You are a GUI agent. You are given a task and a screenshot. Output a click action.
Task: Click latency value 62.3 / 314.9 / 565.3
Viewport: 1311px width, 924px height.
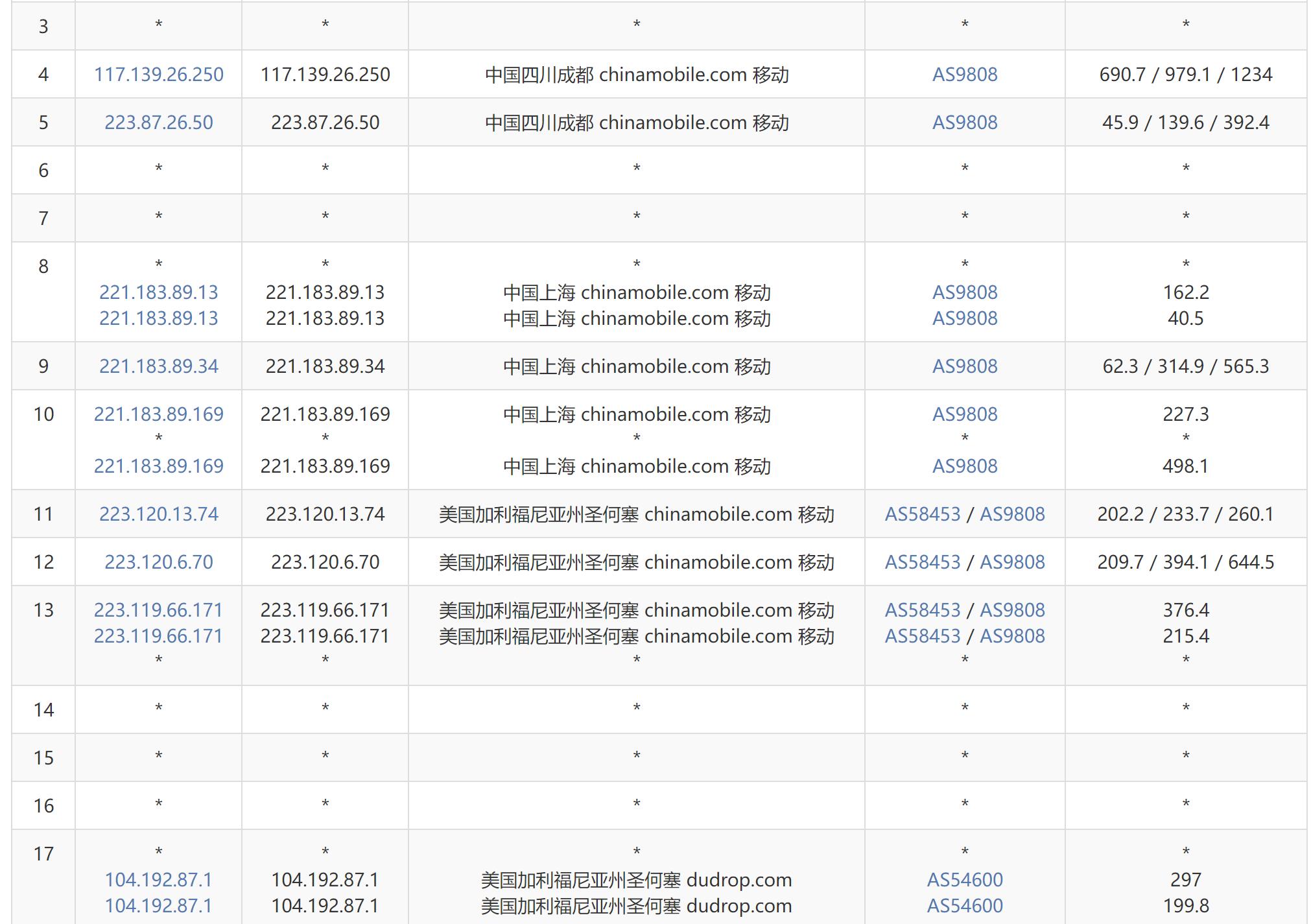coord(1186,366)
